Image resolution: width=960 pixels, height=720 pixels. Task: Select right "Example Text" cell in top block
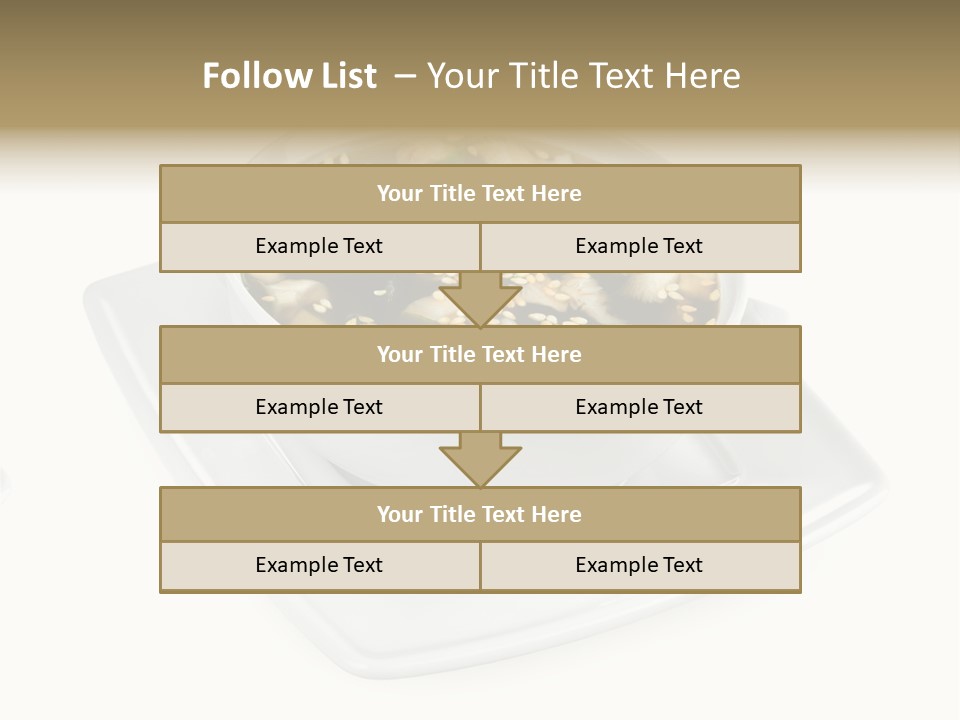click(x=639, y=246)
